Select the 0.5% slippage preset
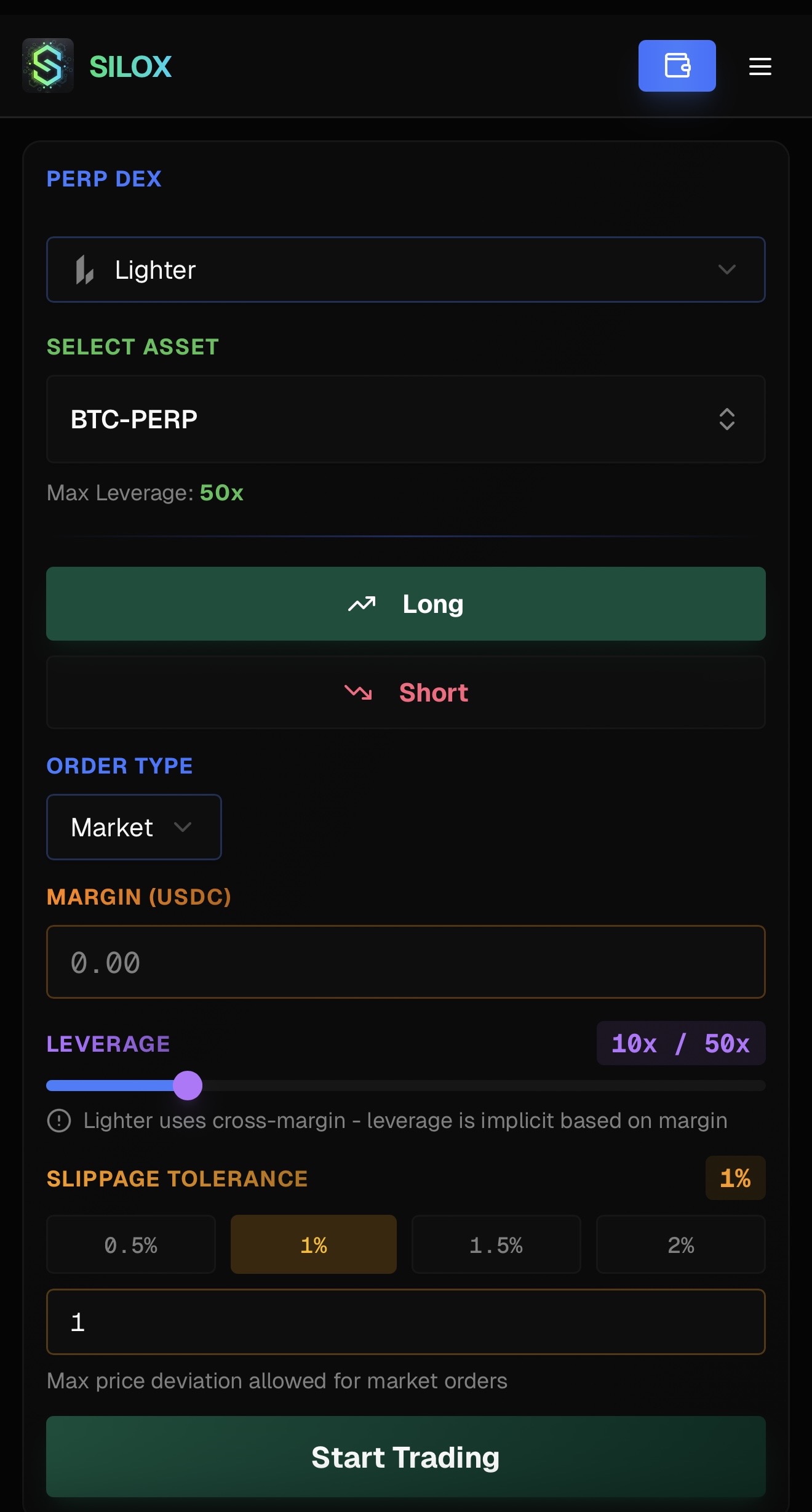This screenshot has height=1512, width=812. point(130,1244)
